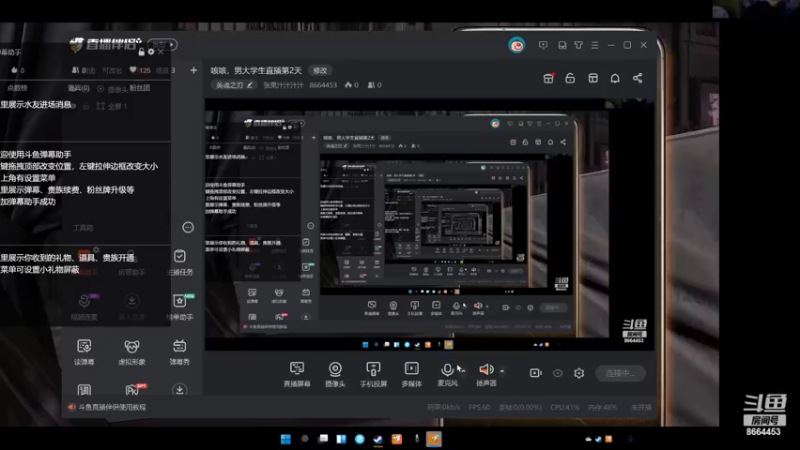Open the layout icon beside bell
800x450 pixels.
tap(593, 78)
